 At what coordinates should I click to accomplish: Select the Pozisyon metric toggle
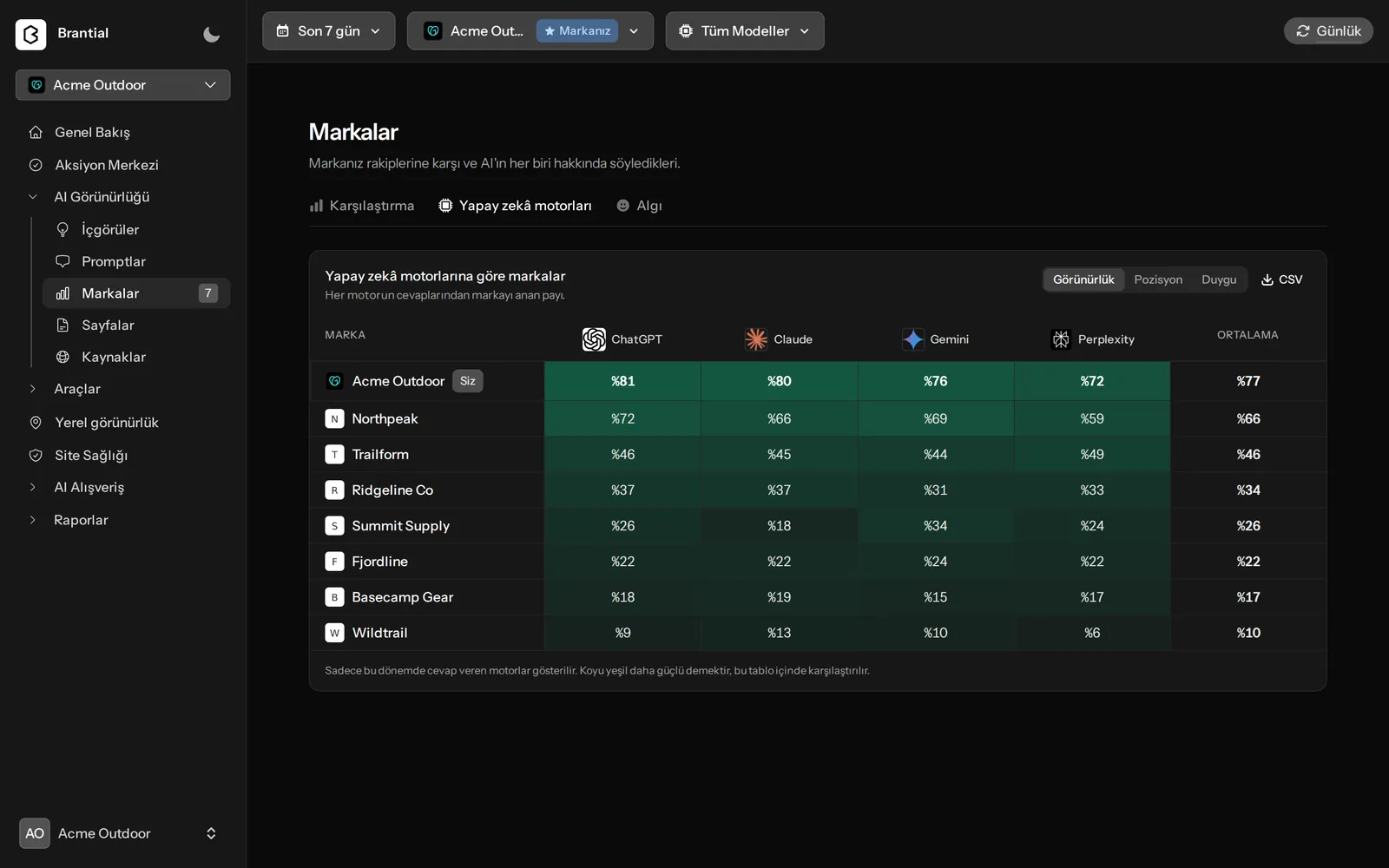[x=1158, y=279]
